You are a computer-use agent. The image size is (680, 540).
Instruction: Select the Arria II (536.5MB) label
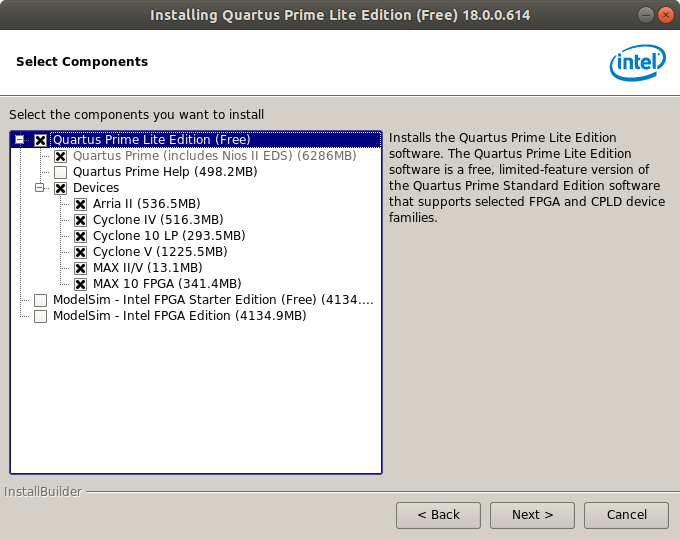[x=147, y=204]
